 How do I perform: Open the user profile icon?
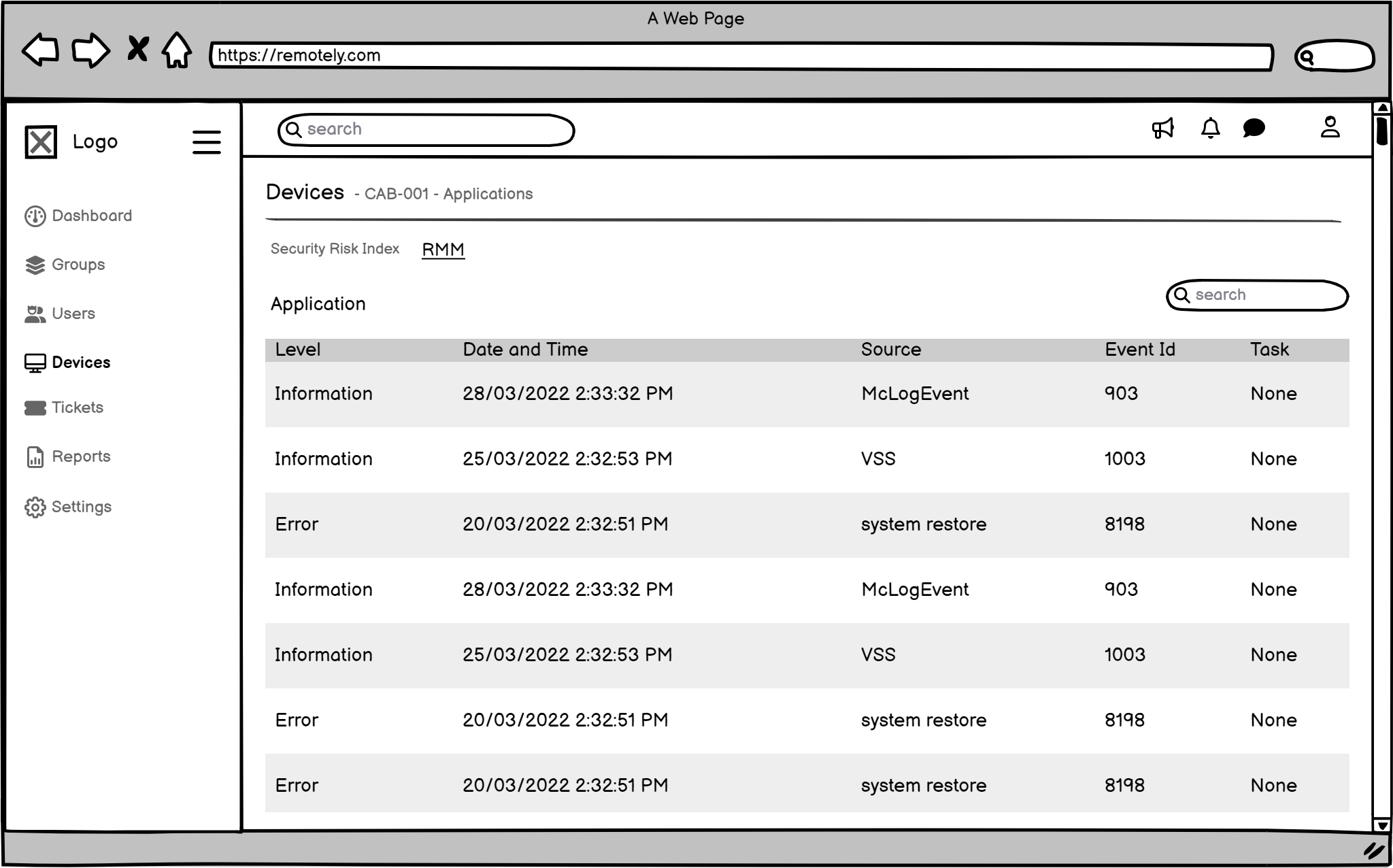[1330, 127]
